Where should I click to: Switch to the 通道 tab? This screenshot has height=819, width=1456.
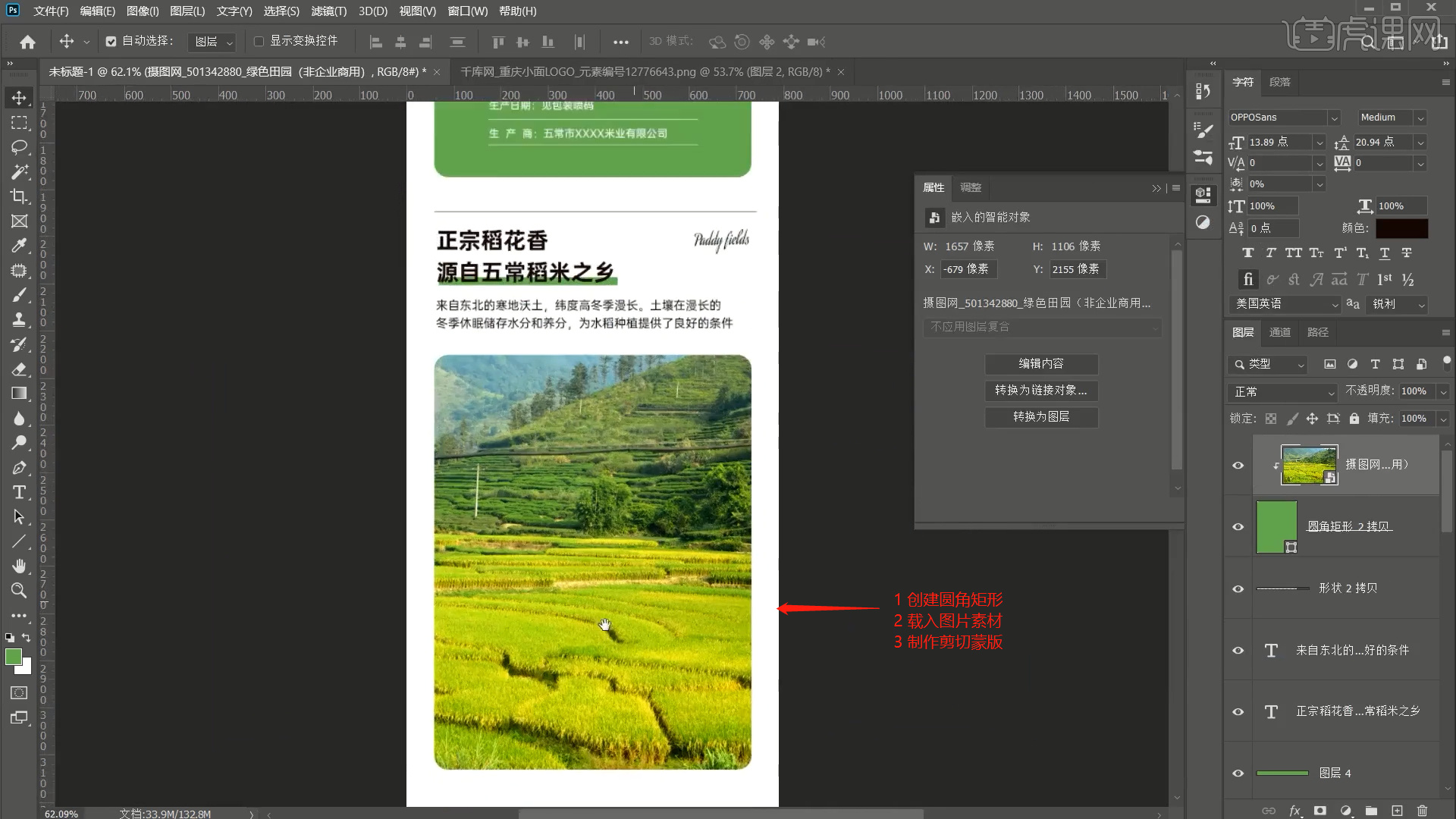1280,332
